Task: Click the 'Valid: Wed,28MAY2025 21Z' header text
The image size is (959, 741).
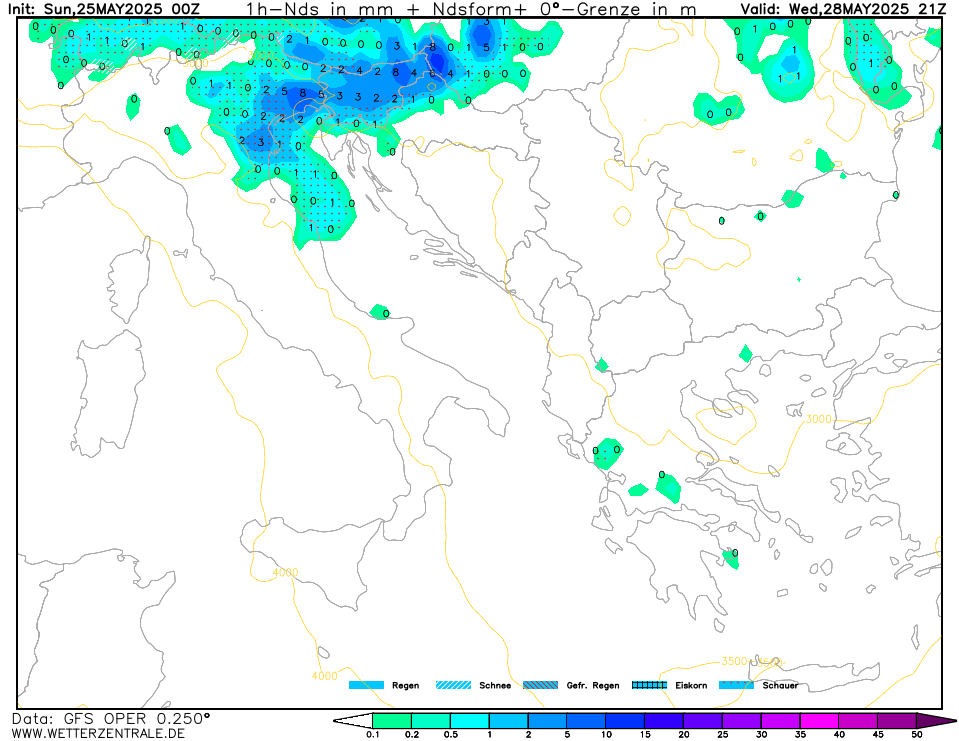Action: [x=843, y=9]
